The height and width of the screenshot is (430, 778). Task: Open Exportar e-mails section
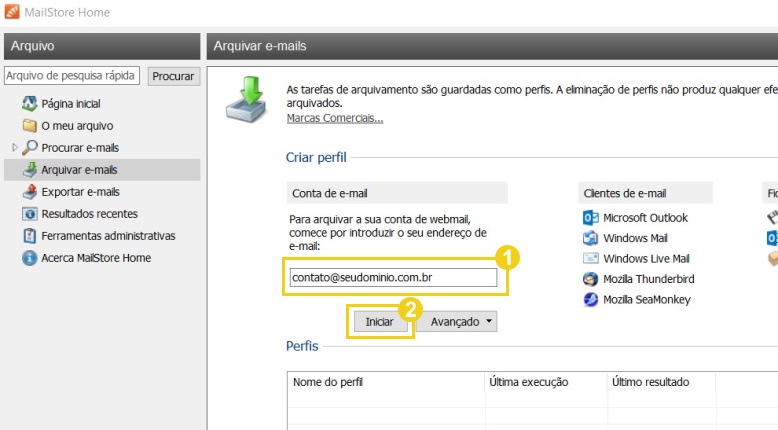click(x=80, y=191)
